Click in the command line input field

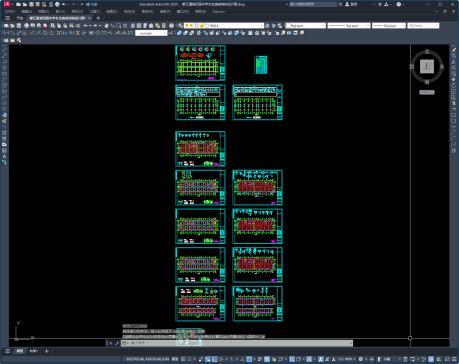[237, 343]
